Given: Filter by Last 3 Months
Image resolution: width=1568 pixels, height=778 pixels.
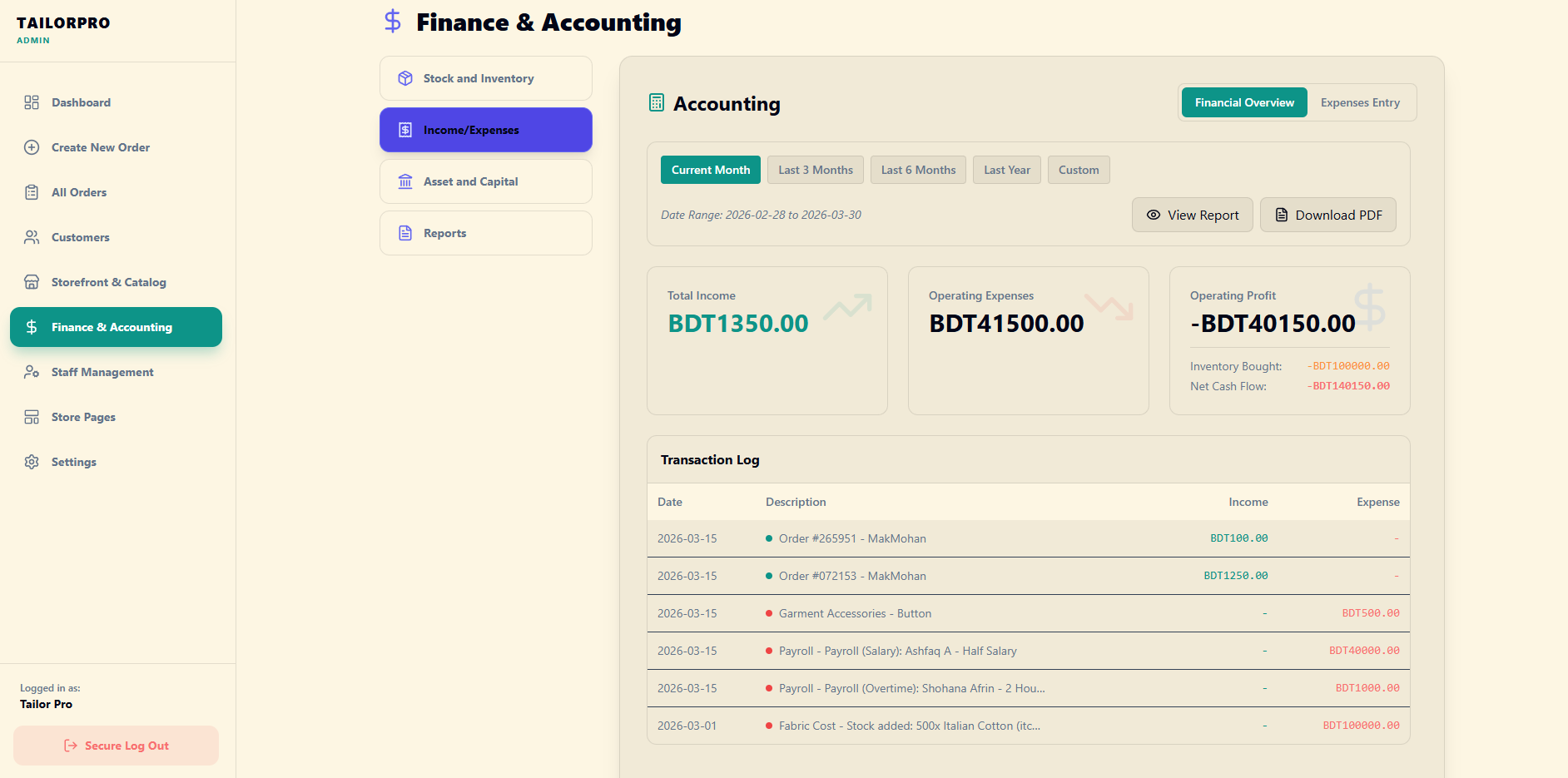Looking at the screenshot, I should [x=815, y=170].
